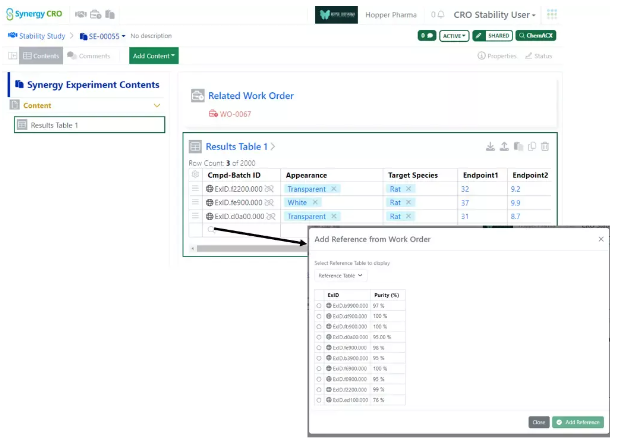Delete Results Table 1 with trash icon
Screen dimensions: 617x441
tap(545, 147)
